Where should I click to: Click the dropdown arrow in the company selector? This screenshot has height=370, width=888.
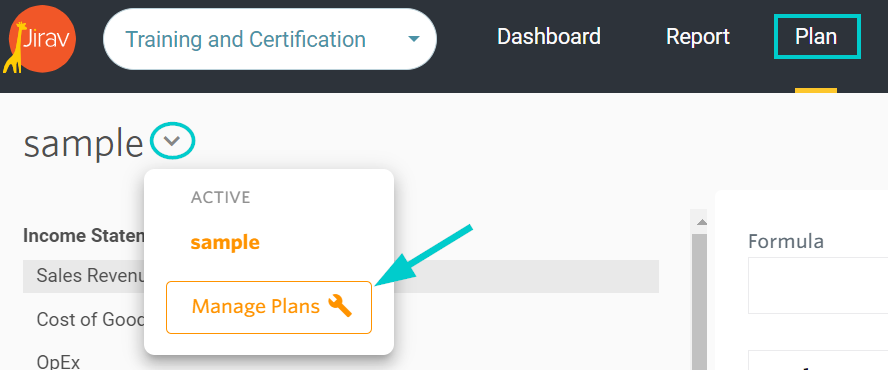[x=414, y=39]
